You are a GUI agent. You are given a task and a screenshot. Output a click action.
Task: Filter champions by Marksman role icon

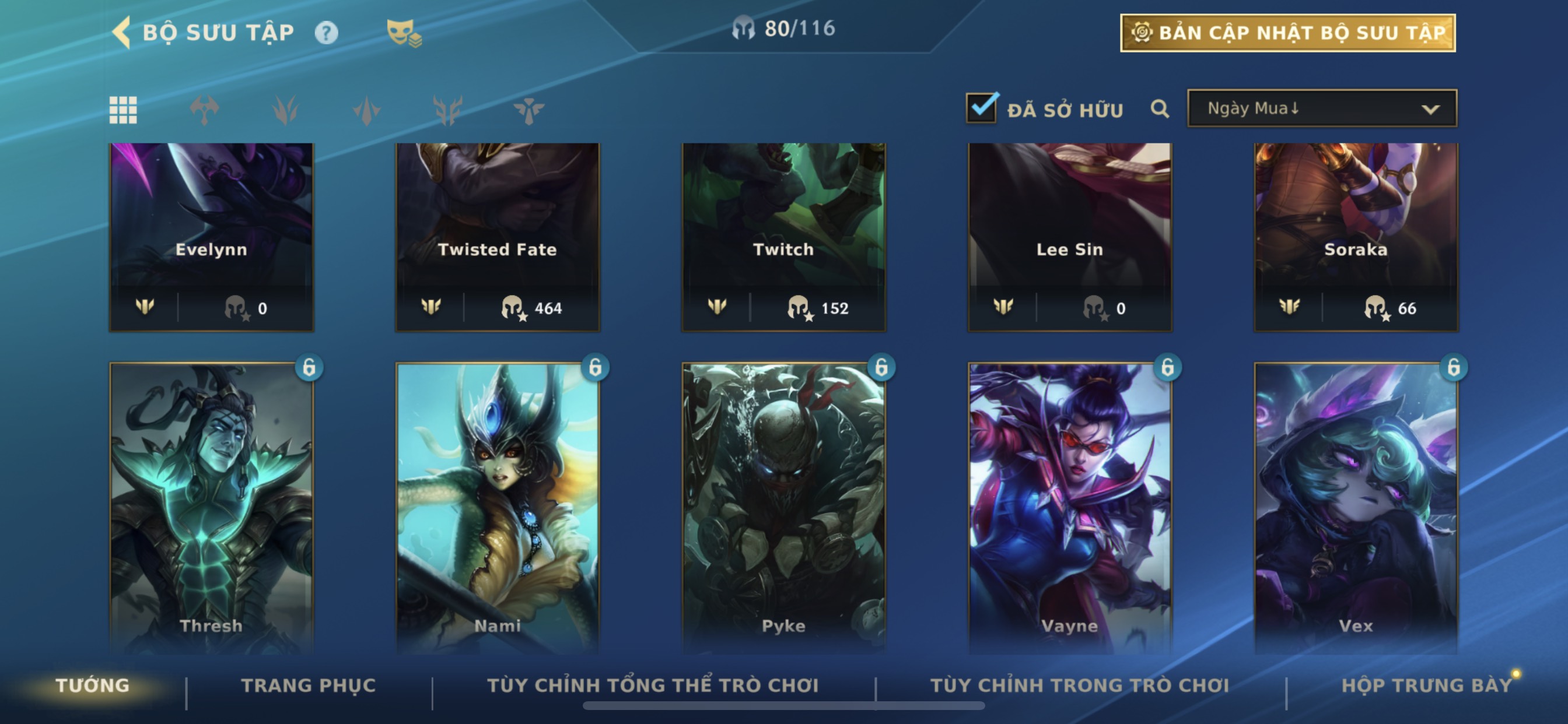447,110
